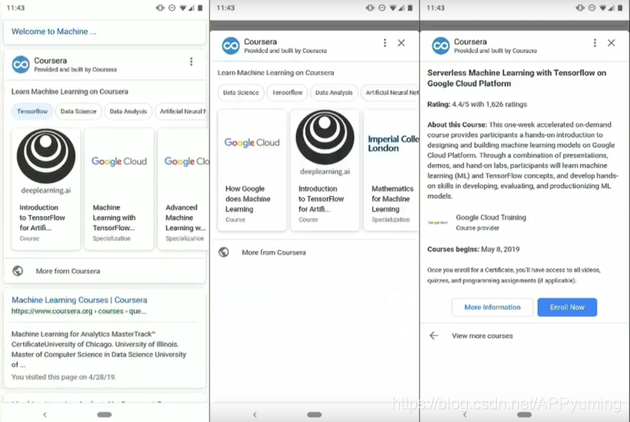Screen dimensions: 630x422
Task: Tap Courses begins May 8, 2019 text
Action: [x=473, y=249]
